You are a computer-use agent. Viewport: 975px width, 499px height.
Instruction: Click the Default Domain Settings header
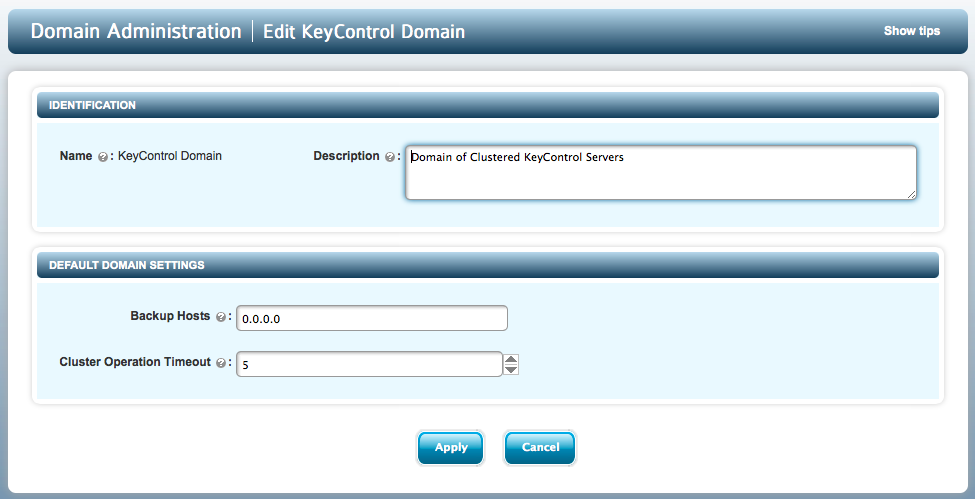(488, 265)
